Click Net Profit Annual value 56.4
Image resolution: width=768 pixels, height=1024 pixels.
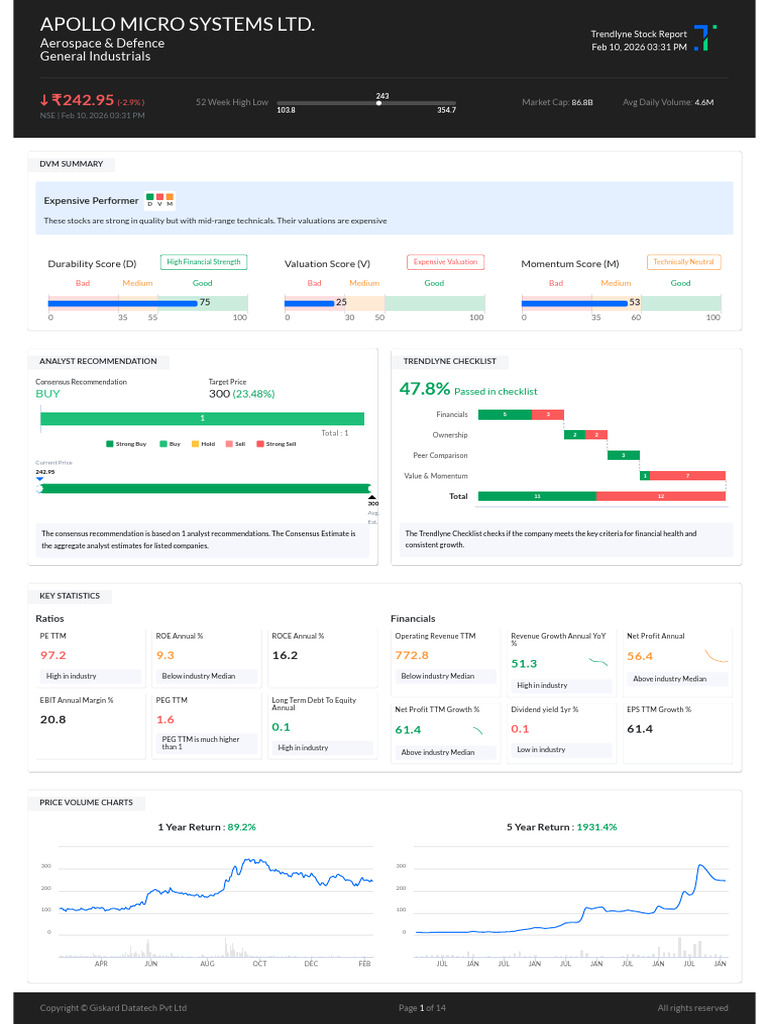(640, 657)
